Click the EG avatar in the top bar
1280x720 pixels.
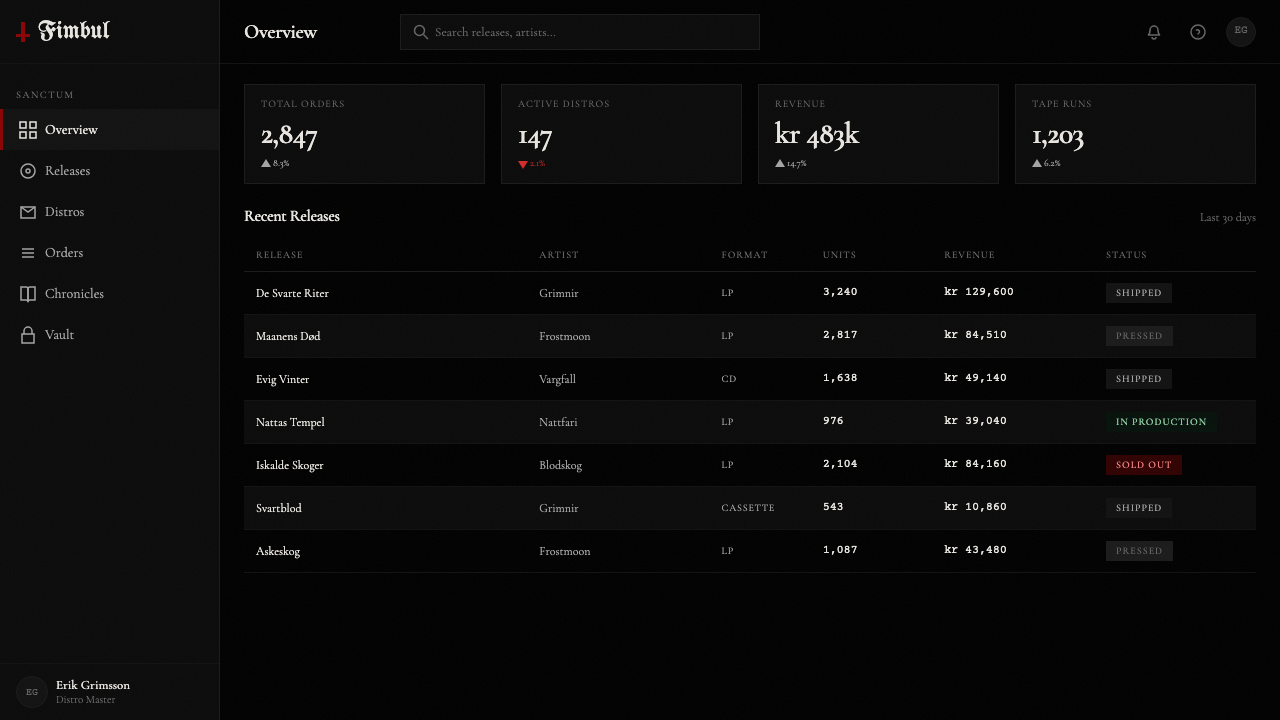1241,31
